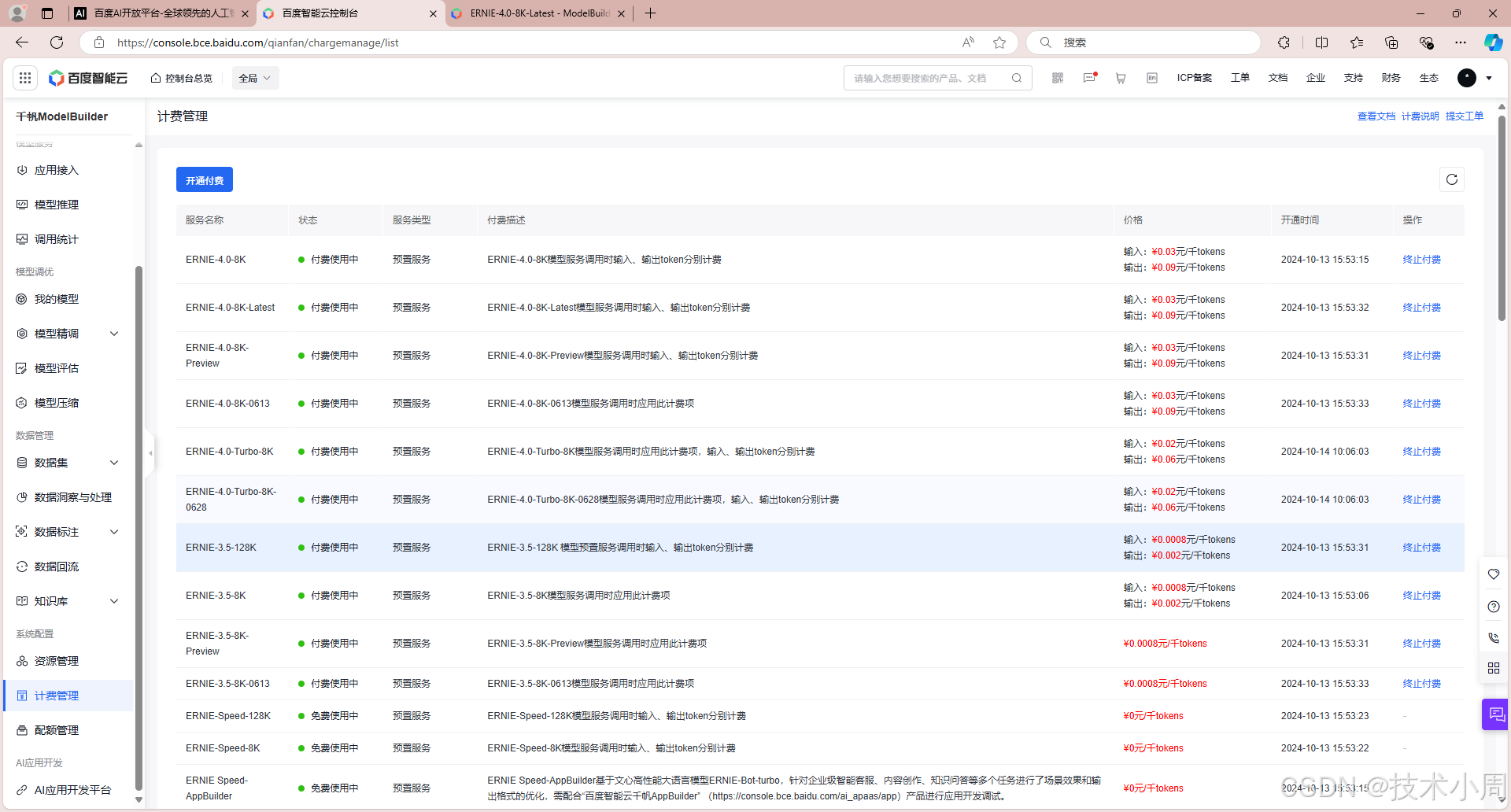Go back in browser history

coord(22,42)
